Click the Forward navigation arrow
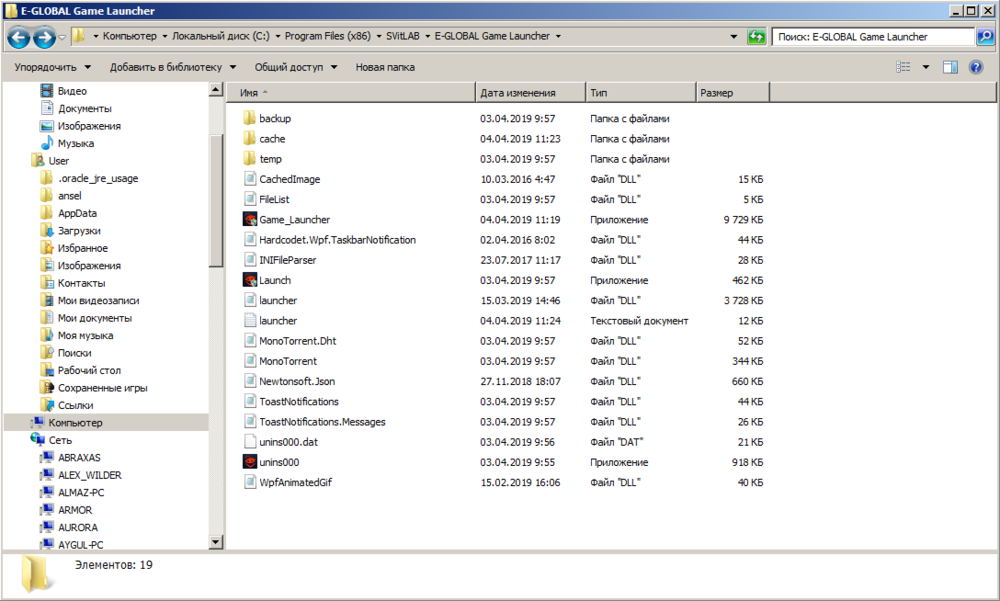This screenshot has width=1000, height=601. click(43, 37)
